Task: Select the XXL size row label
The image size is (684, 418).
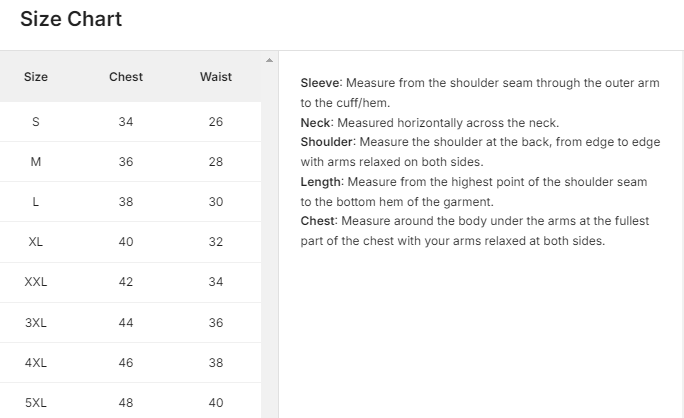Action: pos(36,282)
